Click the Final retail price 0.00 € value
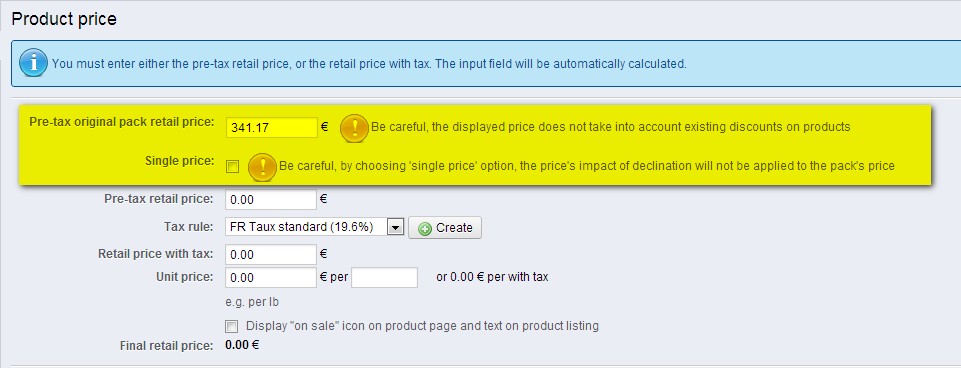The width and height of the screenshot is (961, 368). click(x=242, y=345)
